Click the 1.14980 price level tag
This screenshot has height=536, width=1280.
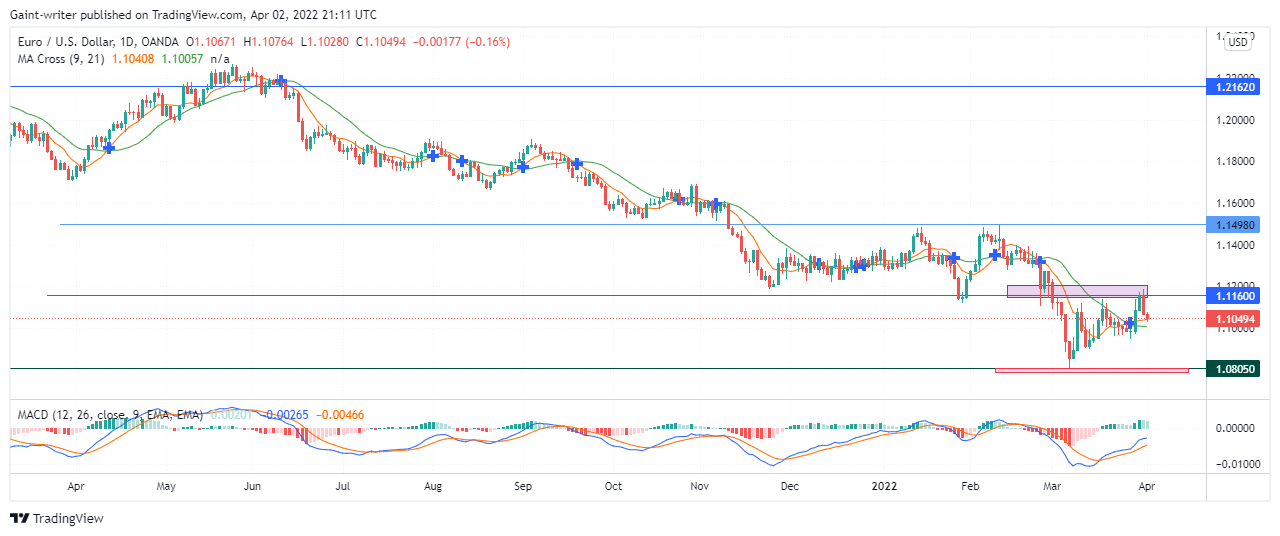pyautogui.click(x=1235, y=225)
